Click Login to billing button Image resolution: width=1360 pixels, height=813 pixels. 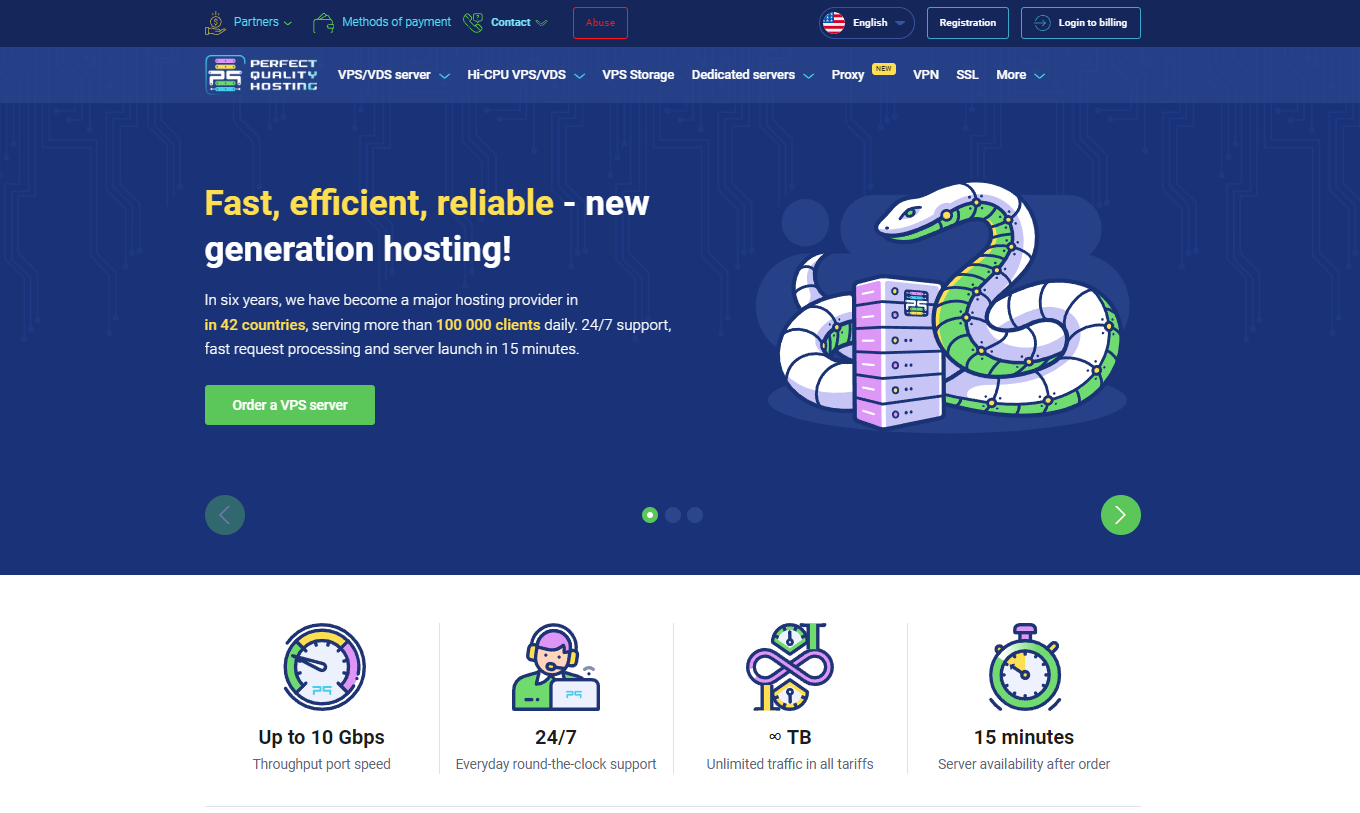(x=1081, y=23)
